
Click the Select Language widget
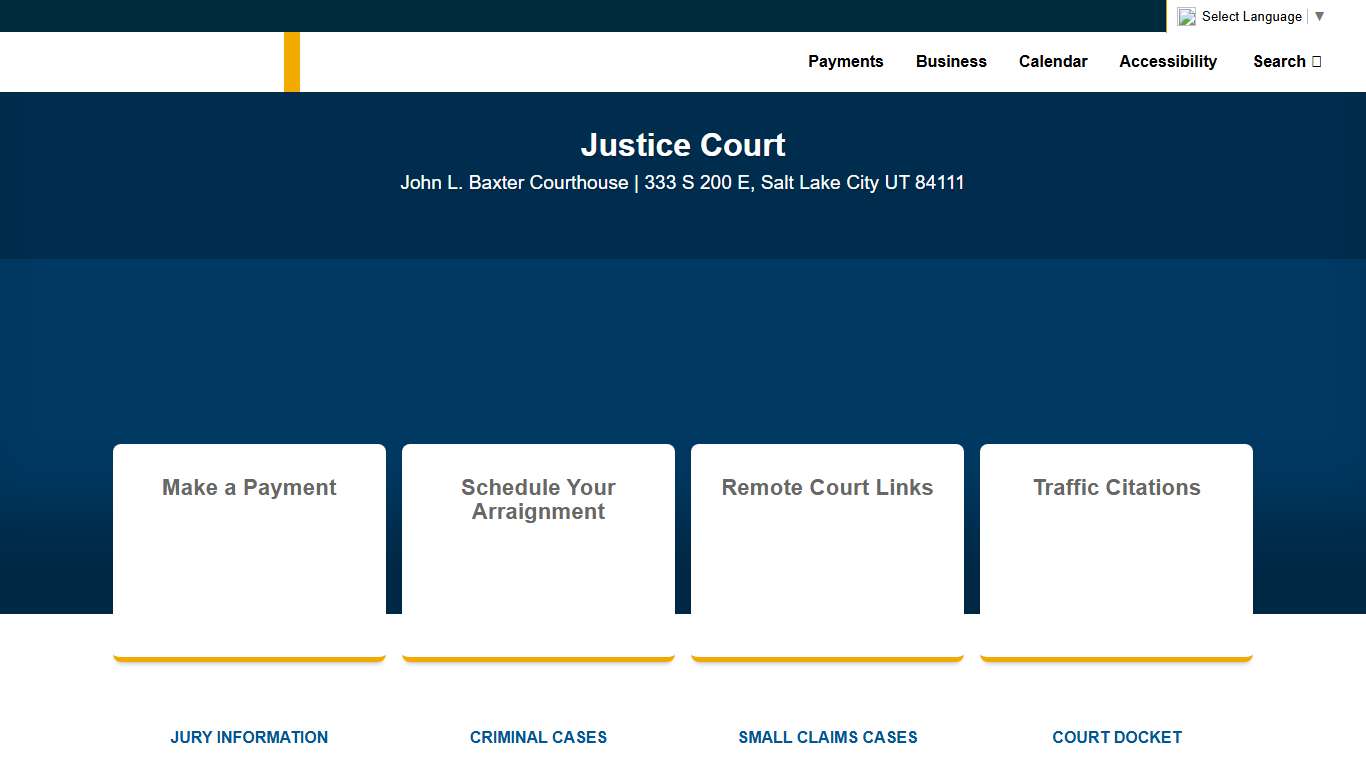(1251, 16)
